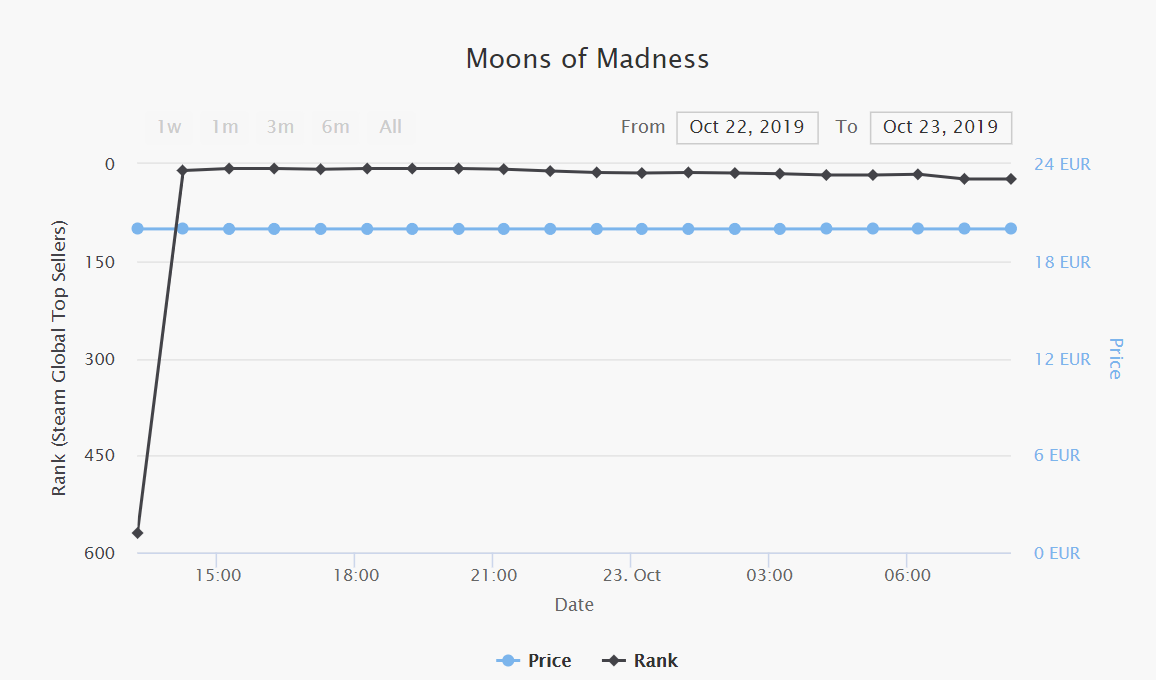Click the Moons of Madness chart title

point(587,59)
